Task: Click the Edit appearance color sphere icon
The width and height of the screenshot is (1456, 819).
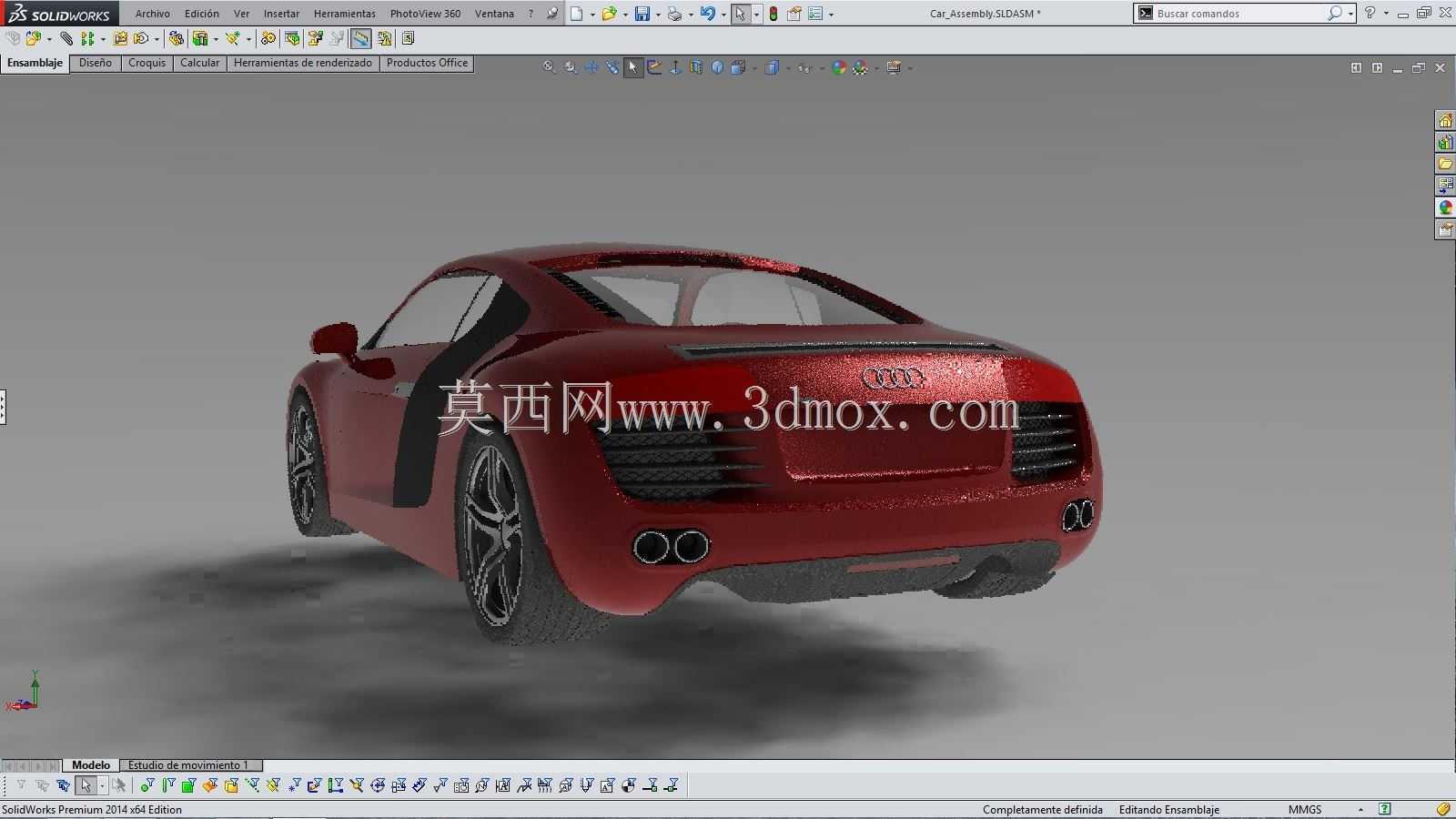Action: 839,67
